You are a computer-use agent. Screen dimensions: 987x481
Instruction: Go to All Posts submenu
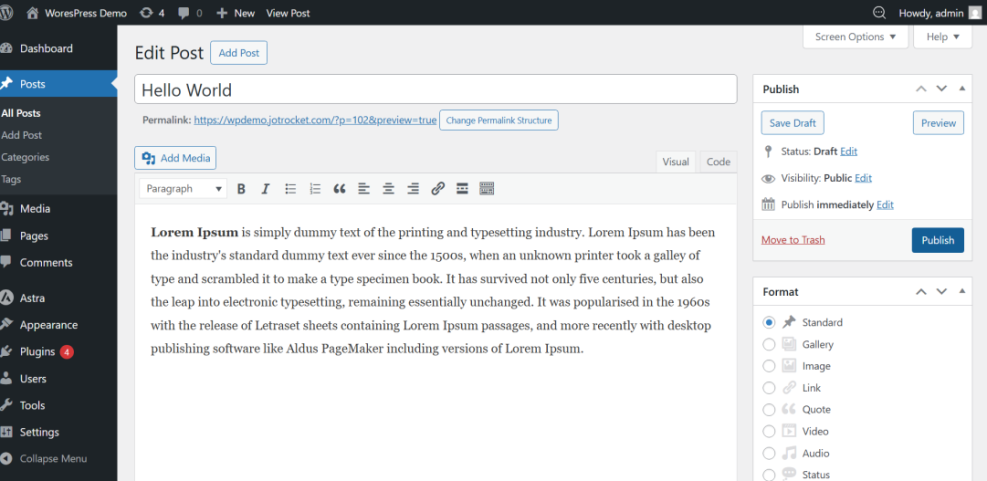click(x=21, y=113)
